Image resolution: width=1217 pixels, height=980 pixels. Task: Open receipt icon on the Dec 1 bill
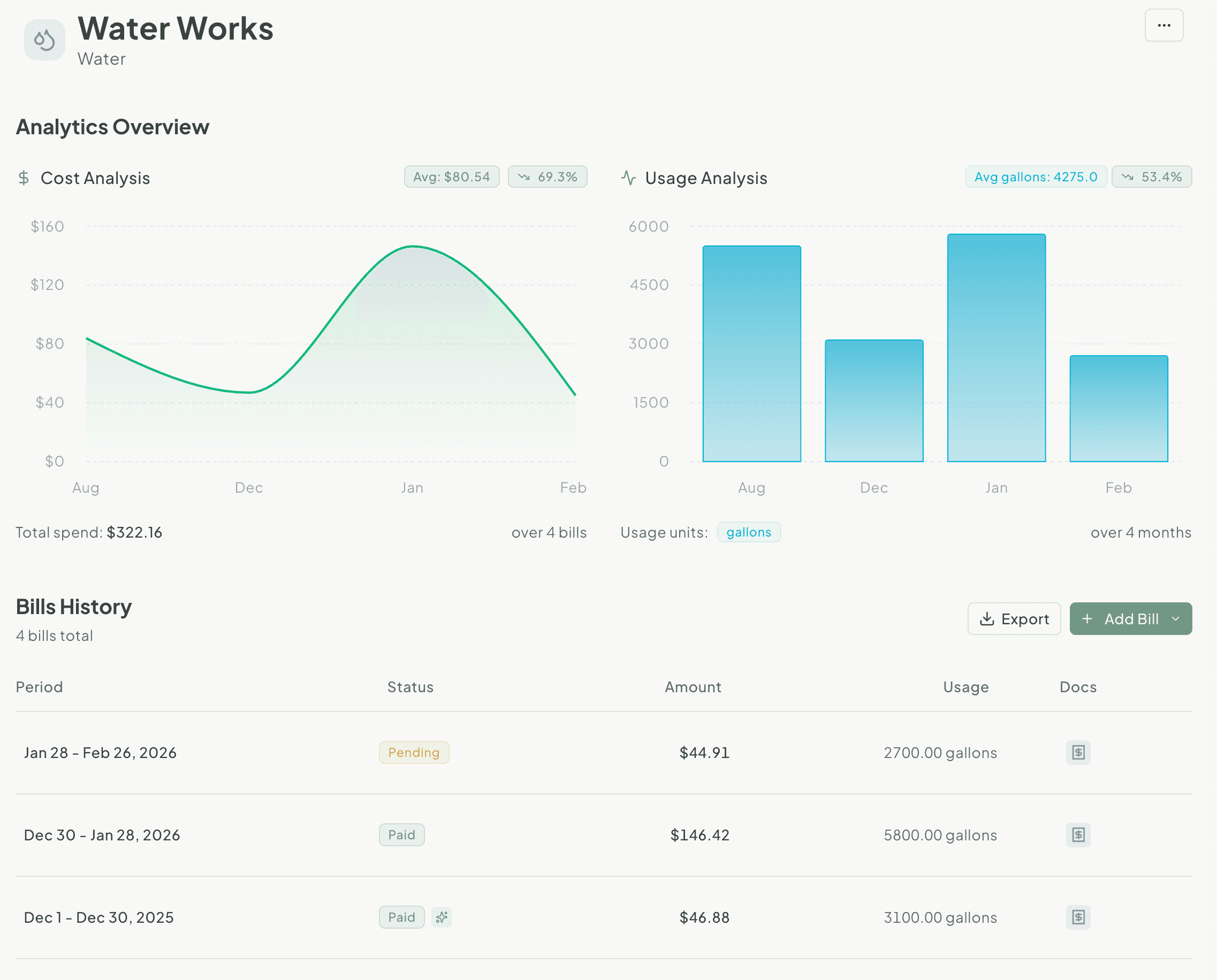(x=1077, y=917)
